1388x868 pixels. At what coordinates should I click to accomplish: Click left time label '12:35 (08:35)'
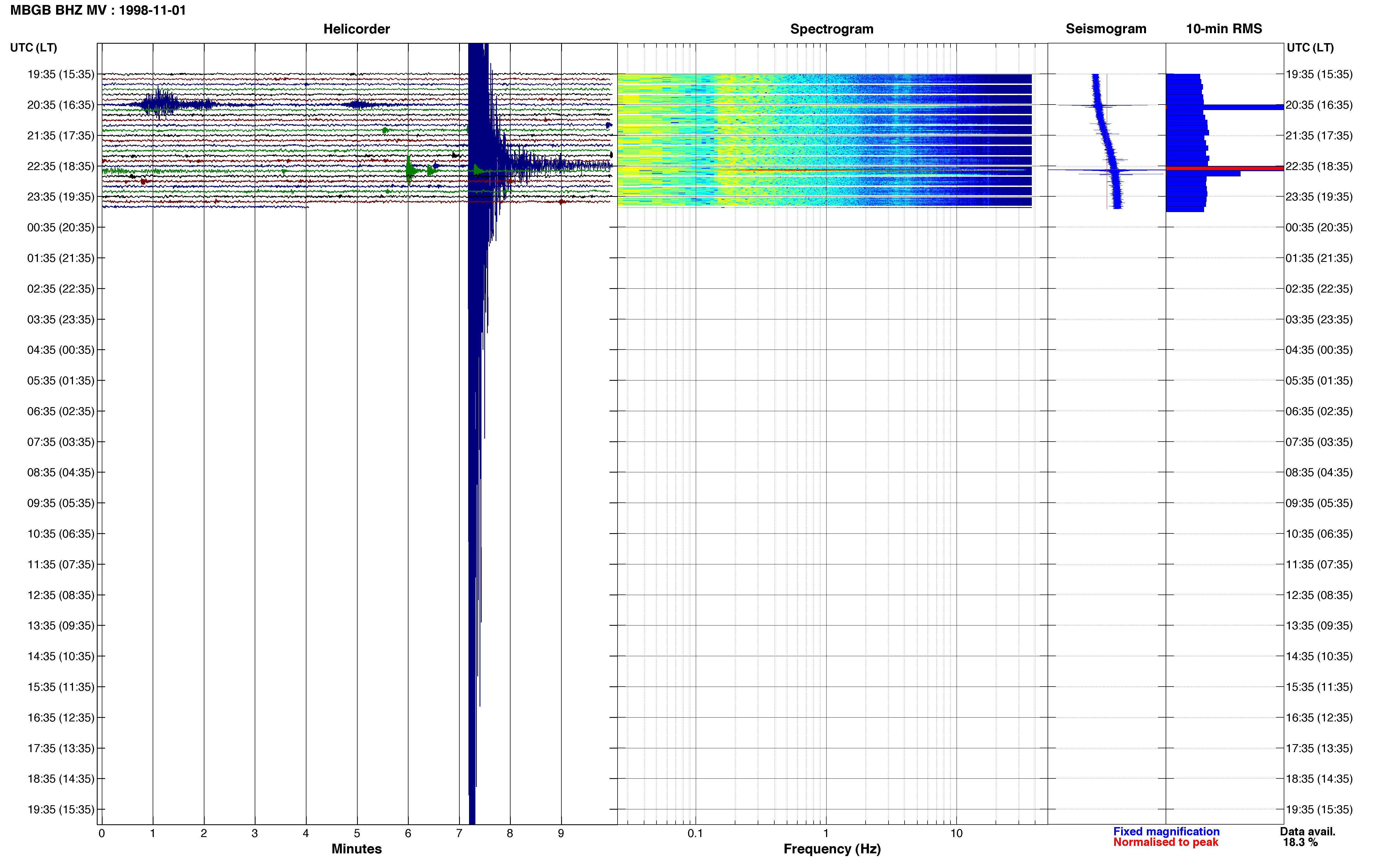61,595
